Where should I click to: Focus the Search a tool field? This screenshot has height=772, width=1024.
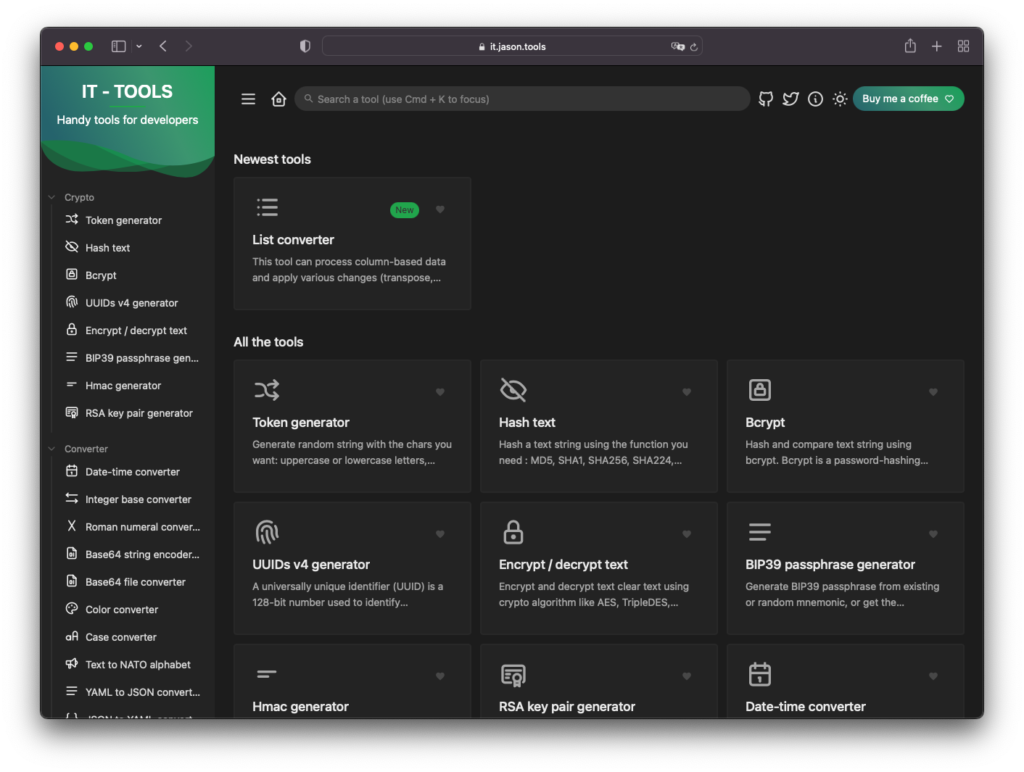tap(522, 99)
